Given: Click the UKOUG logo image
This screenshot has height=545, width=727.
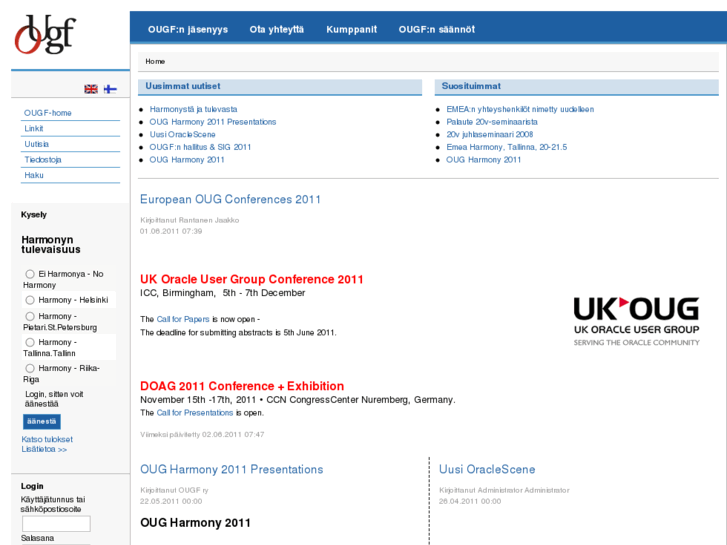Looking at the screenshot, I should 636,321.
